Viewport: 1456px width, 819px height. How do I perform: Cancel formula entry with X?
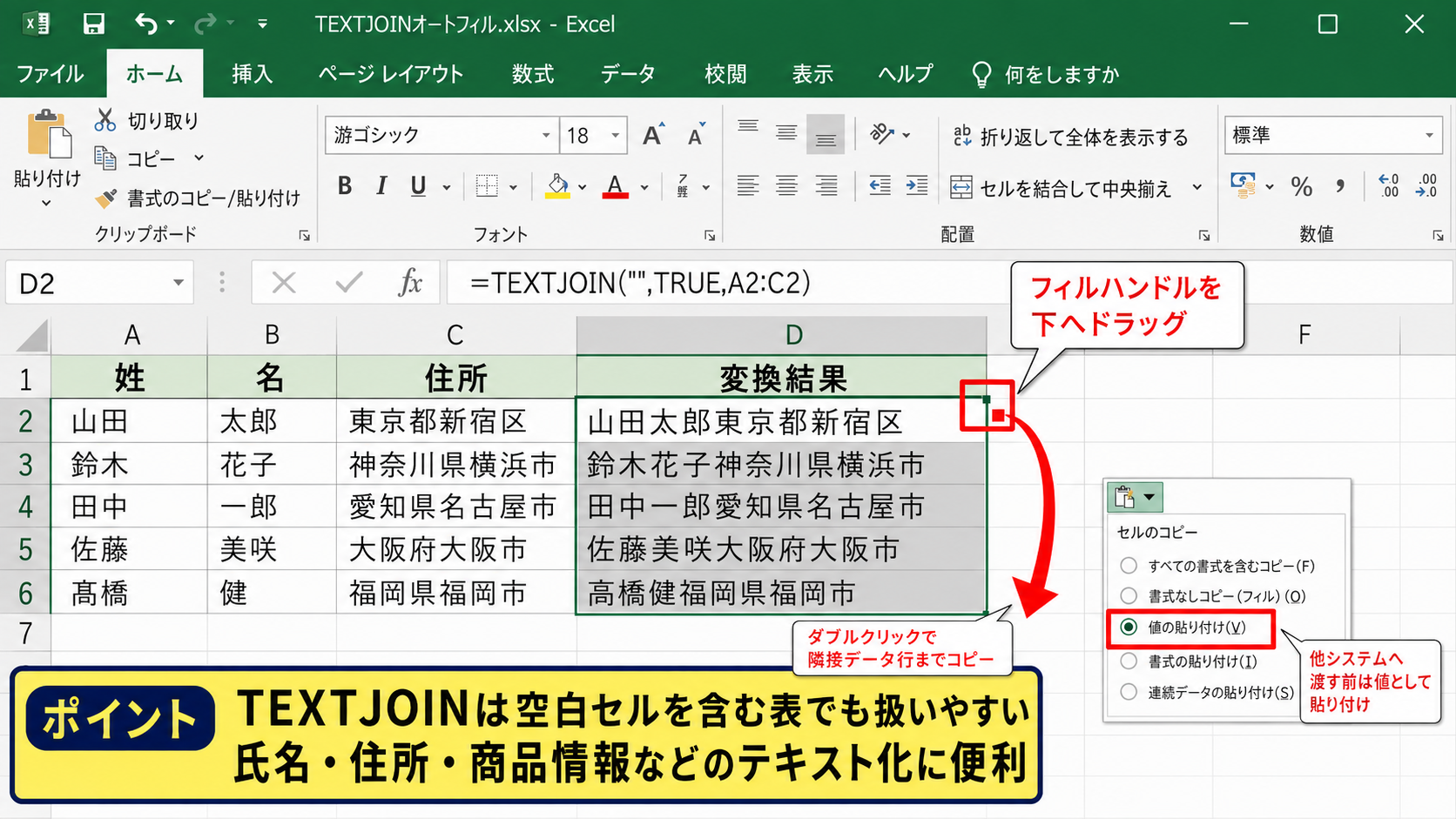pyautogui.click(x=283, y=283)
